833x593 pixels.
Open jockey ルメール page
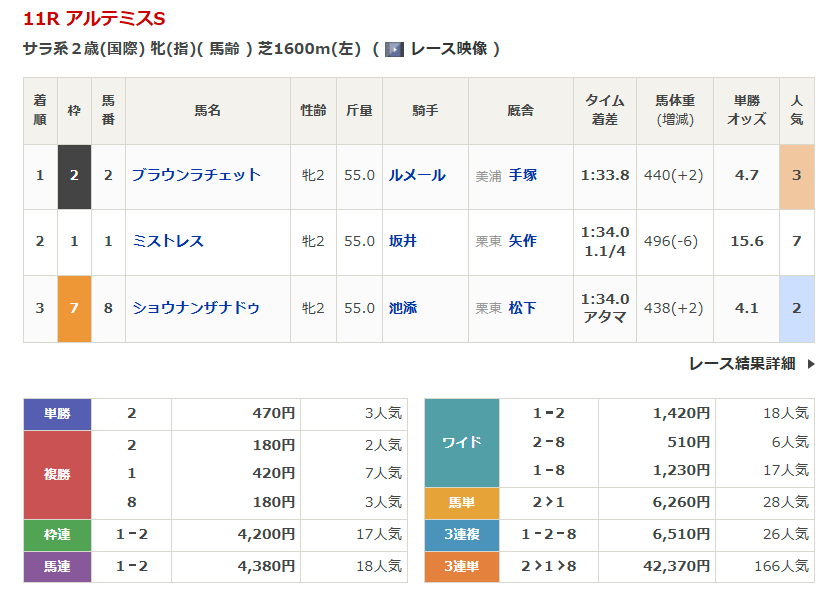pos(417,175)
